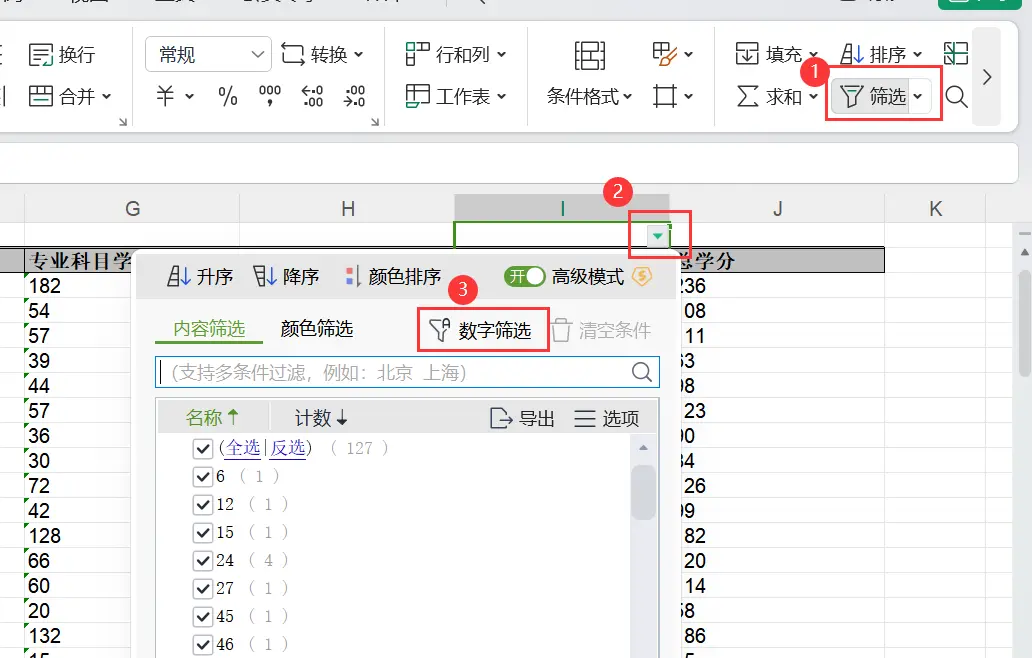This screenshot has height=658, width=1032.
Task: Expand the 筛选 filter dropdown arrow
Action: [918, 97]
